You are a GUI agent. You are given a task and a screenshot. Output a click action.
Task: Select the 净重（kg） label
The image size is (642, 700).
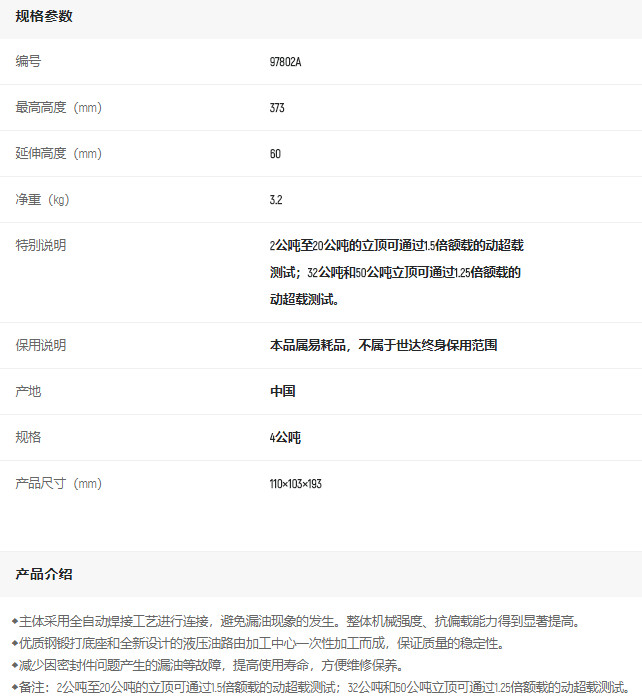tap(43, 200)
